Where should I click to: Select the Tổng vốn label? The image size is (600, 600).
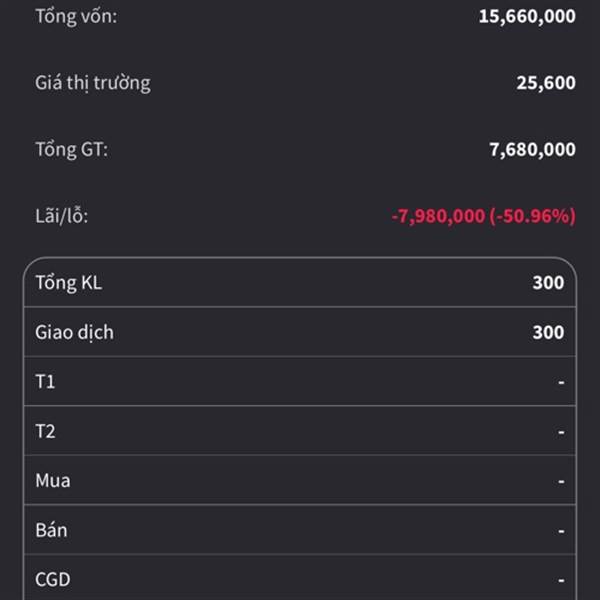click(76, 16)
